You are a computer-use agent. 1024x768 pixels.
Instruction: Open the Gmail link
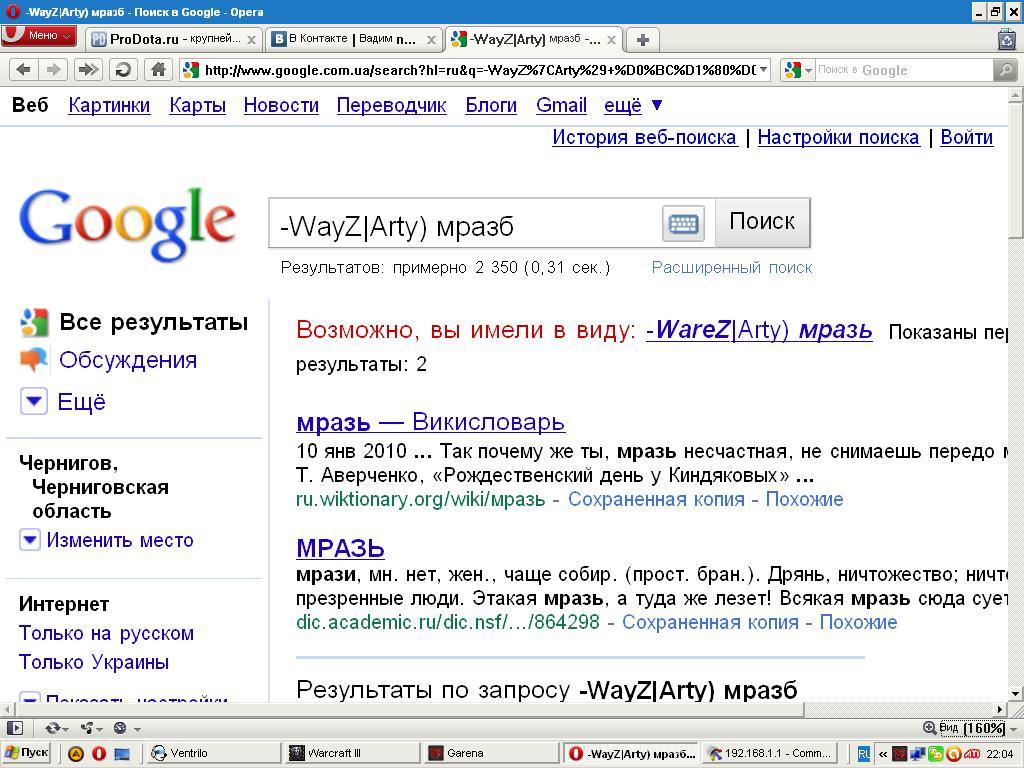click(561, 105)
